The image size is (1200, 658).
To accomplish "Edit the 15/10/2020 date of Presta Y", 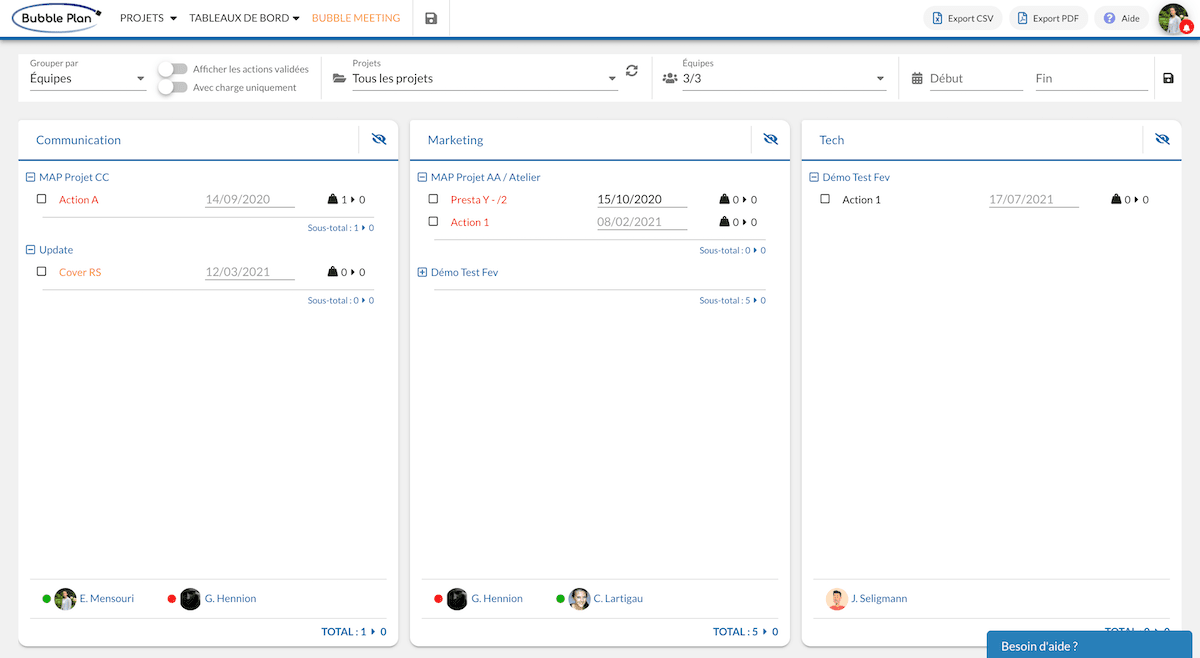I will coord(642,200).
